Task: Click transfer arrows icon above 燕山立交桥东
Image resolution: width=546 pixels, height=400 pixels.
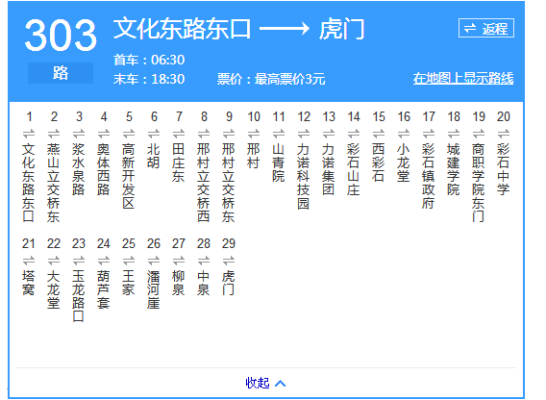Action: (54, 133)
